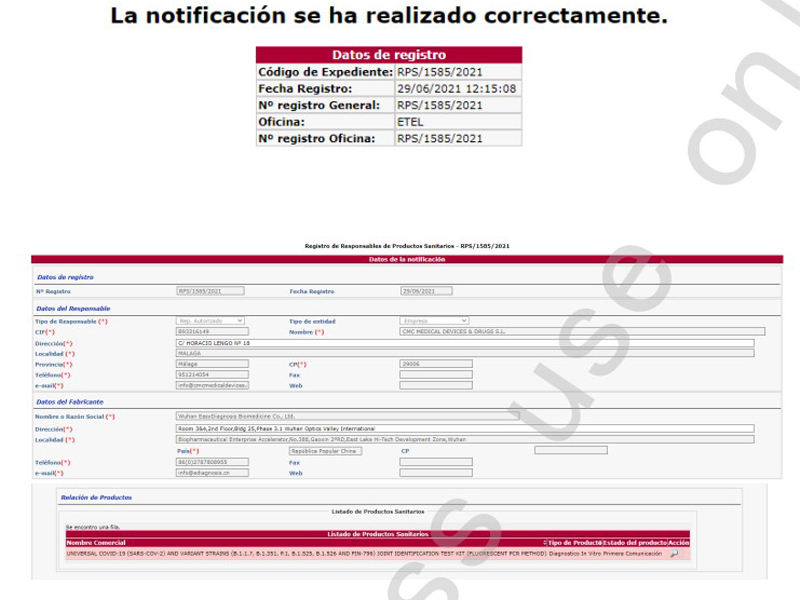
Task: Select the MALAGA Localidad field
Action: tap(464, 353)
